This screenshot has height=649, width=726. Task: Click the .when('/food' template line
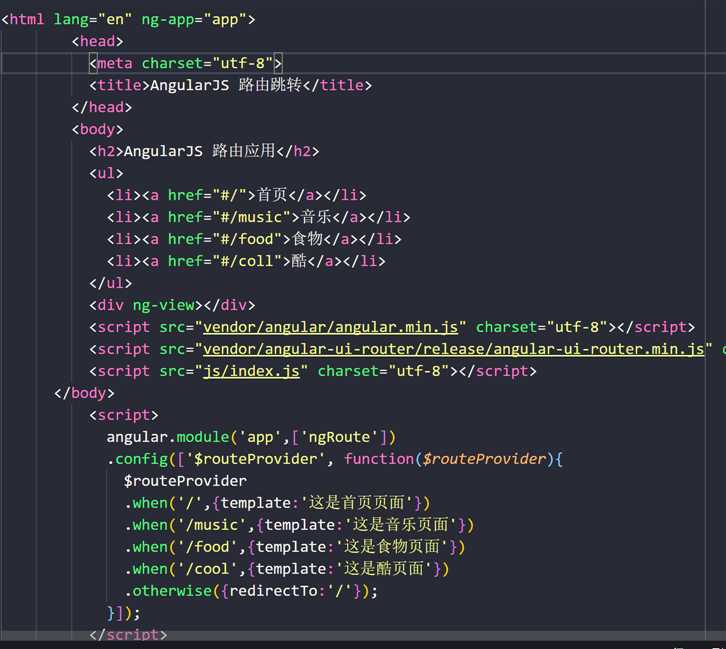pos(294,547)
